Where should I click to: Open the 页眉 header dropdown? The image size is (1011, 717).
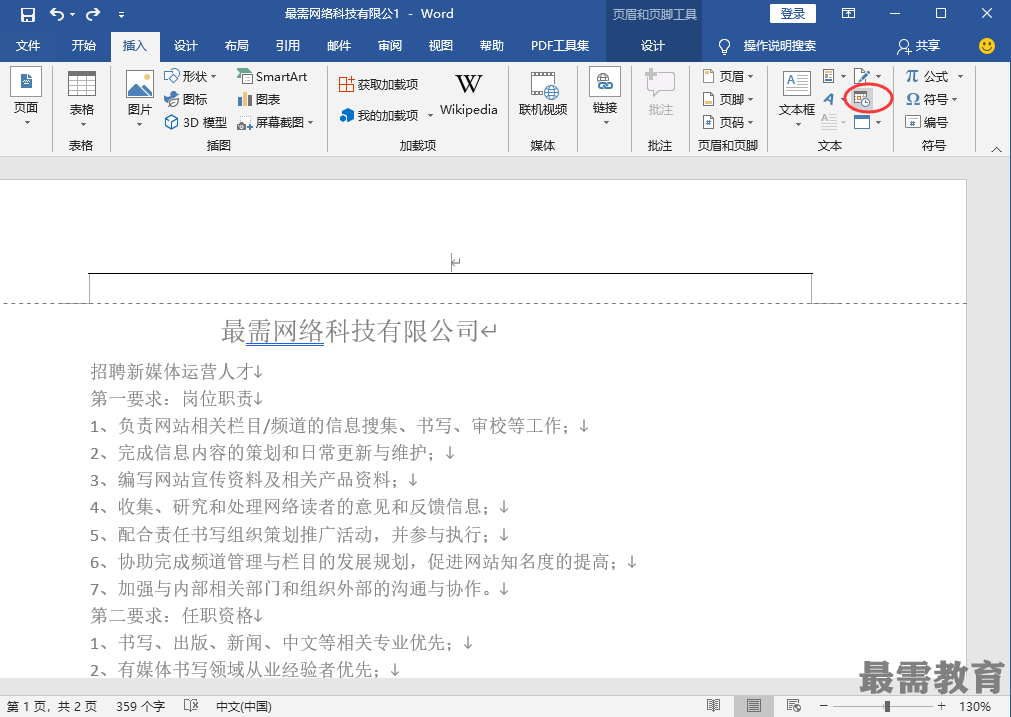727,76
